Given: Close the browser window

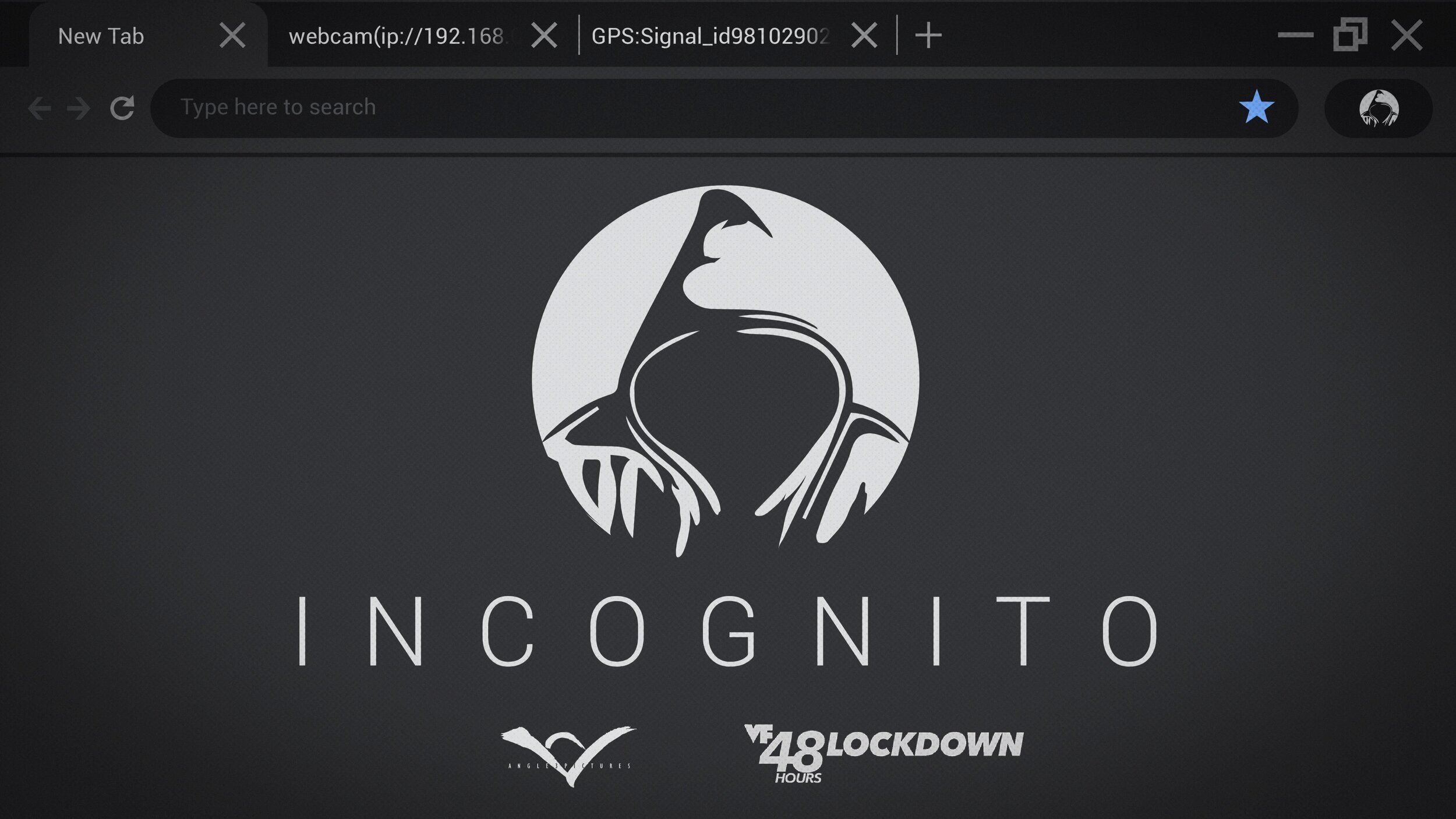Looking at the screenshot, I should coord(1406,36).
